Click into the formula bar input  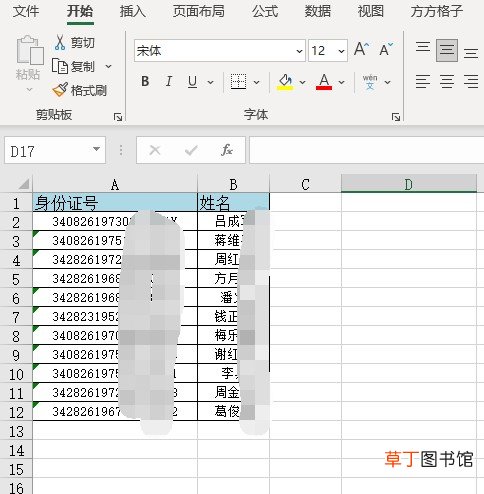tap(366, 150)
